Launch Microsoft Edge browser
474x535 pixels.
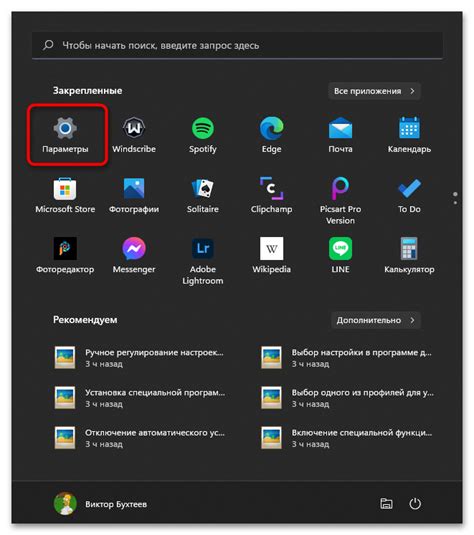click(271, 135)
